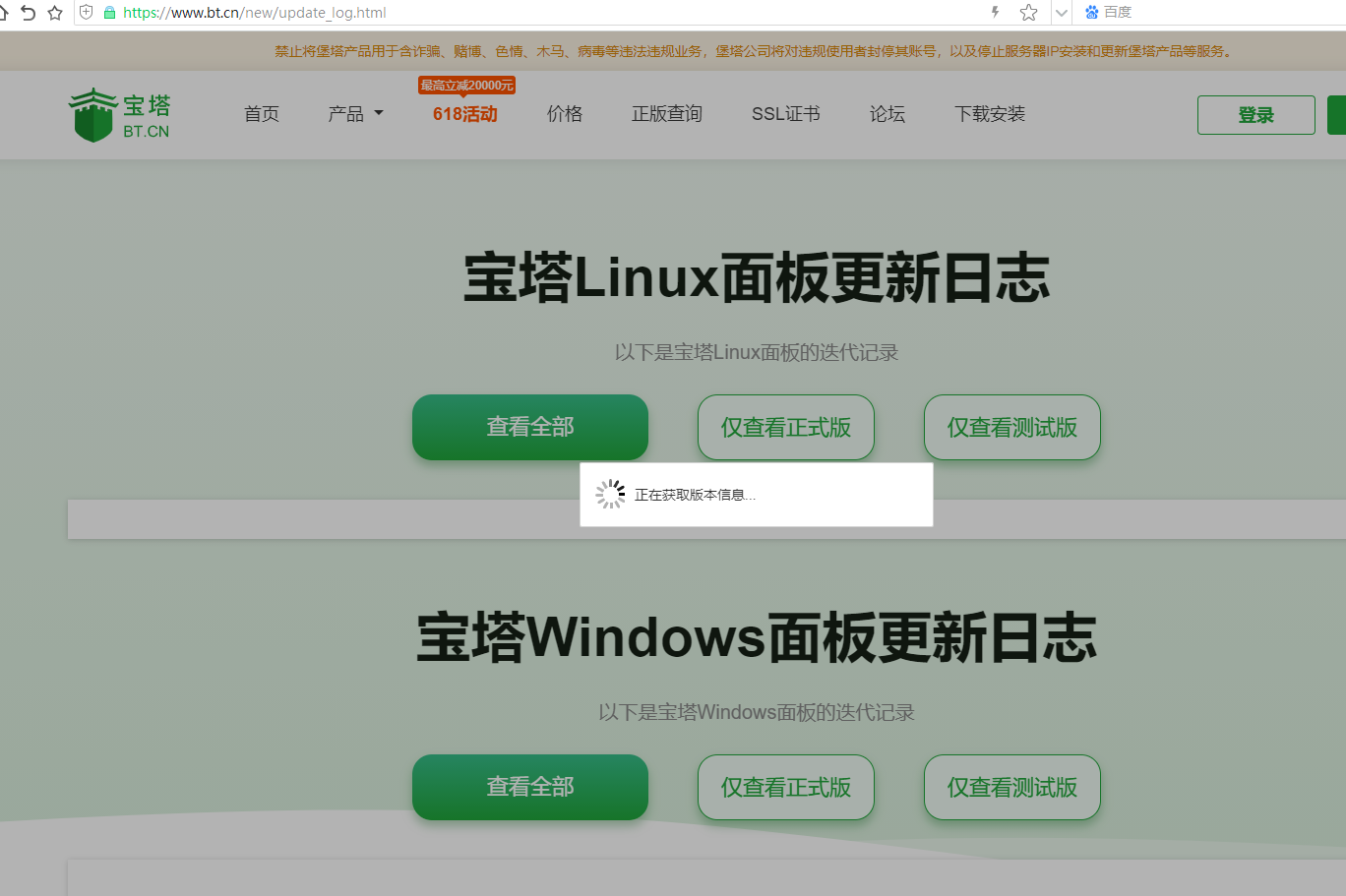Click the 登录 button
Image resolution: width=1346 pixels, height=896 pixels.
coord(1256,115)
